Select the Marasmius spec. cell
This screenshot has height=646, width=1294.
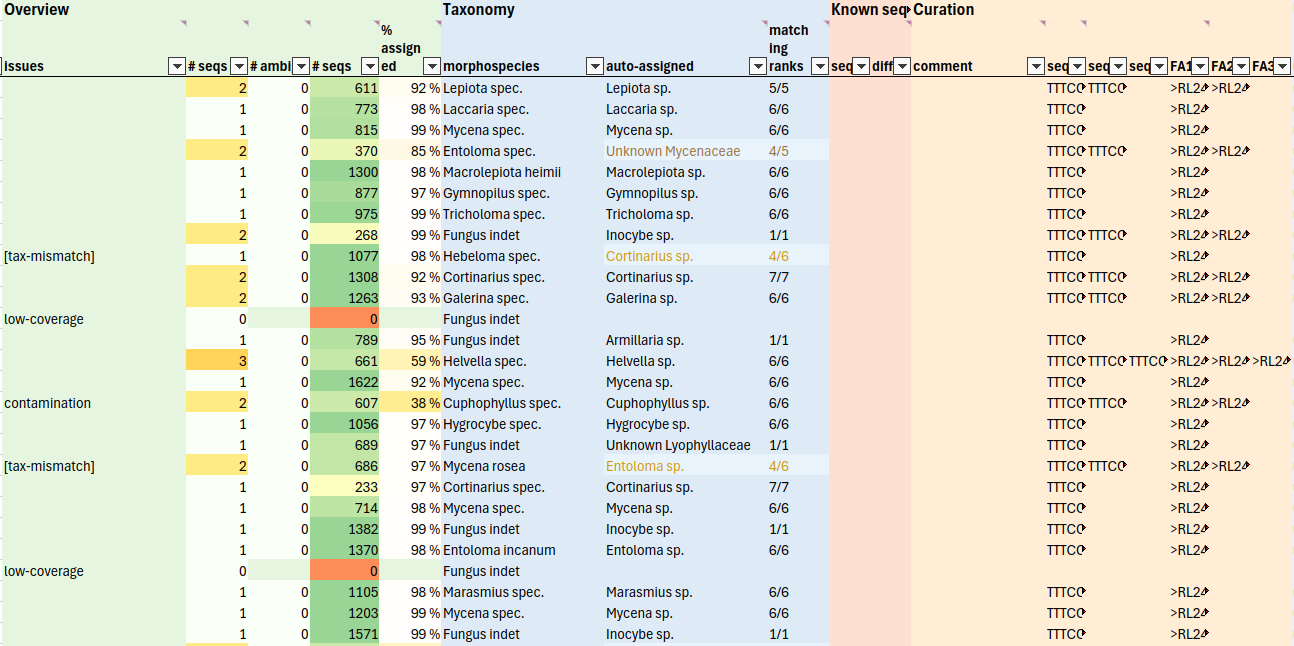522,592
